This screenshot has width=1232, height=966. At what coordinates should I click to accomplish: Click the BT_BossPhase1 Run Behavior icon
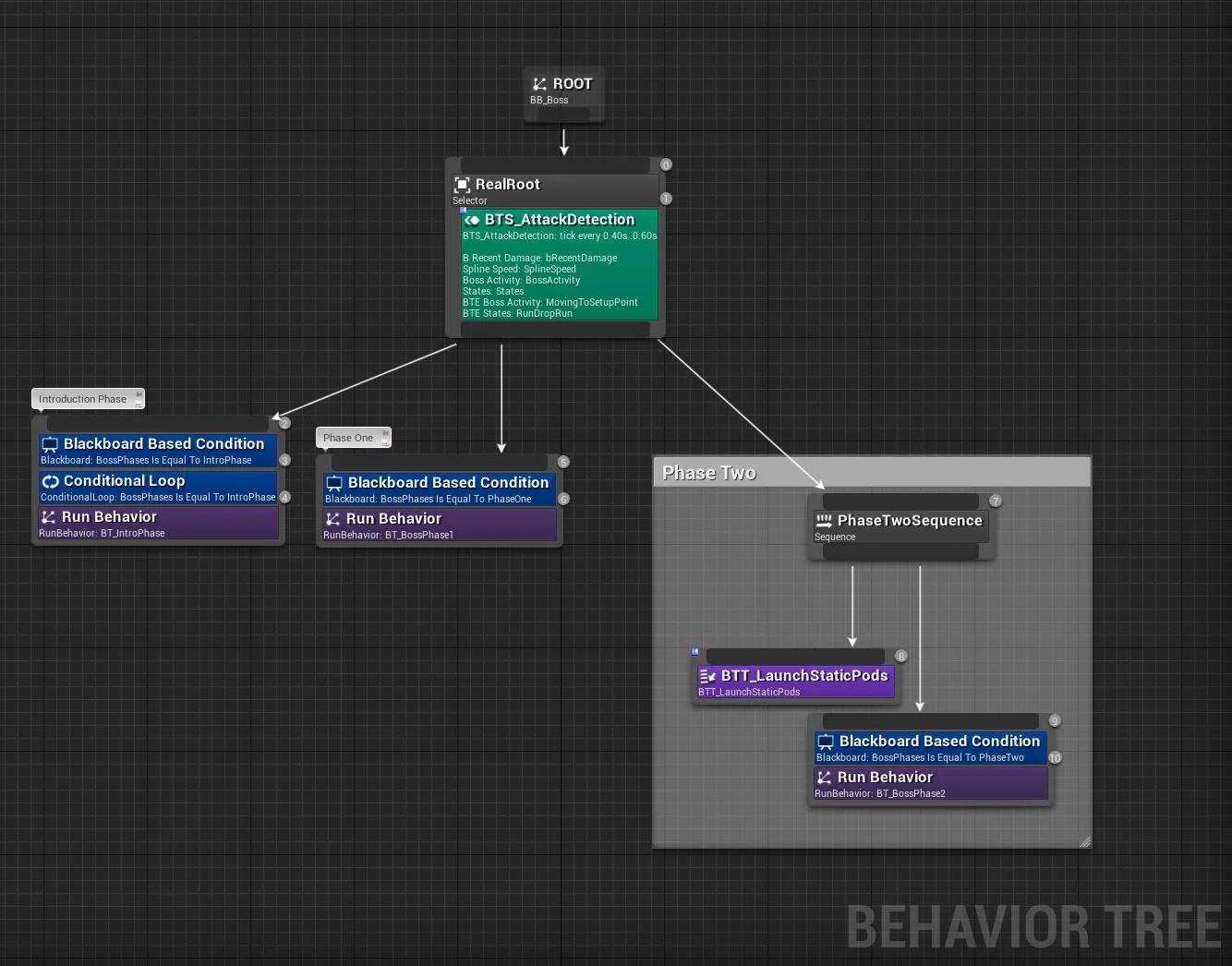pos(333,519)
